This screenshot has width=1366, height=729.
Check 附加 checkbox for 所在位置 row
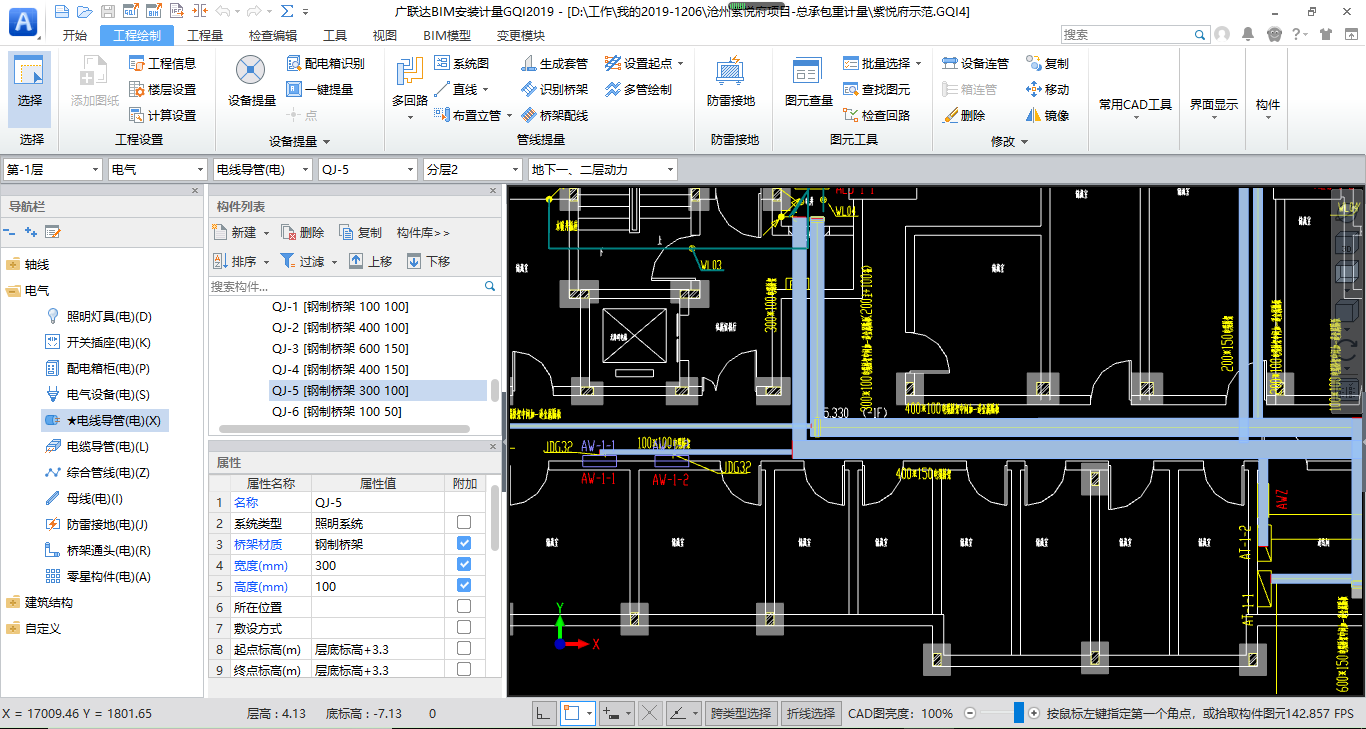[x=464, y=607]
